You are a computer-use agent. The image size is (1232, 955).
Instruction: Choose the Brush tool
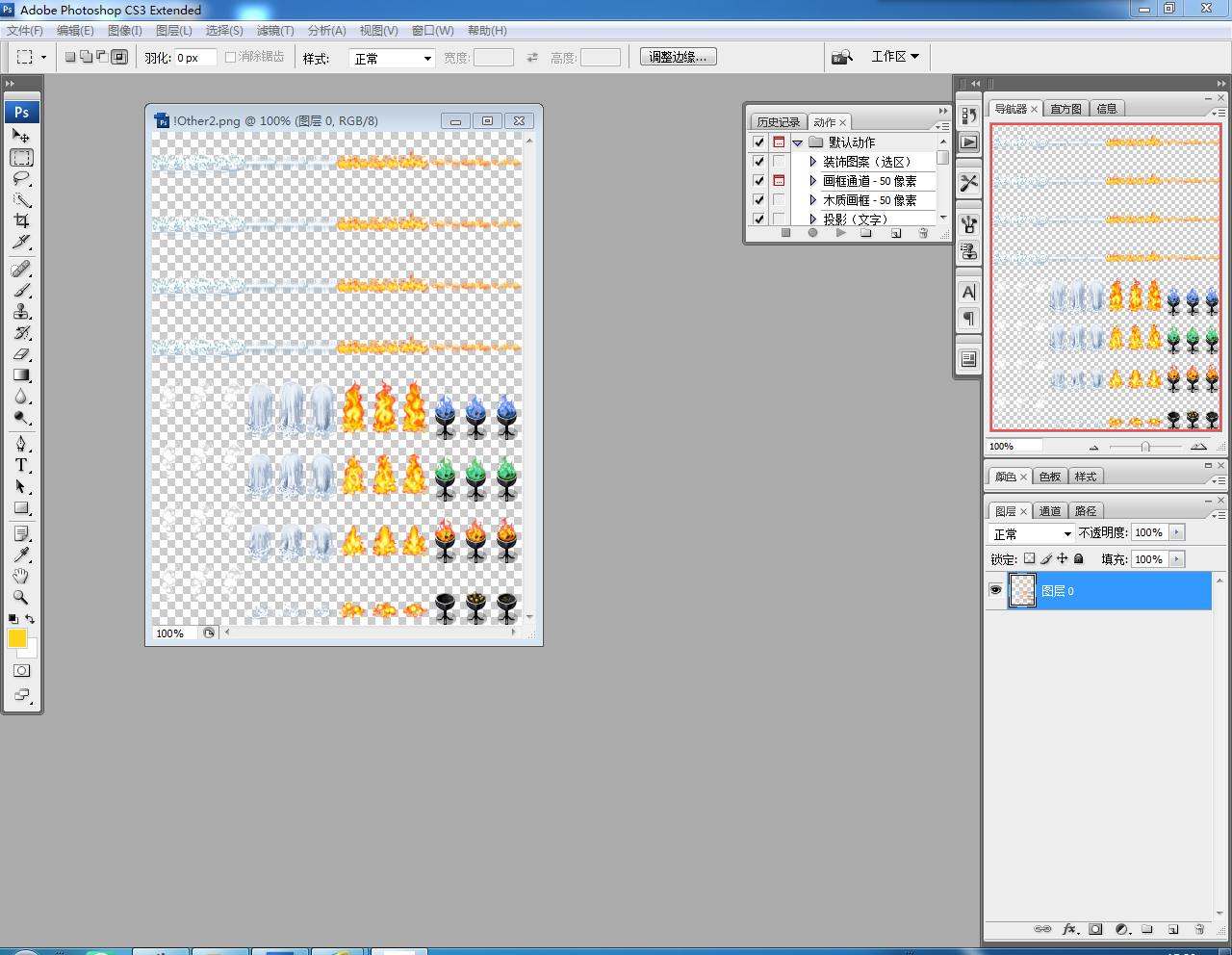(21, 290)
